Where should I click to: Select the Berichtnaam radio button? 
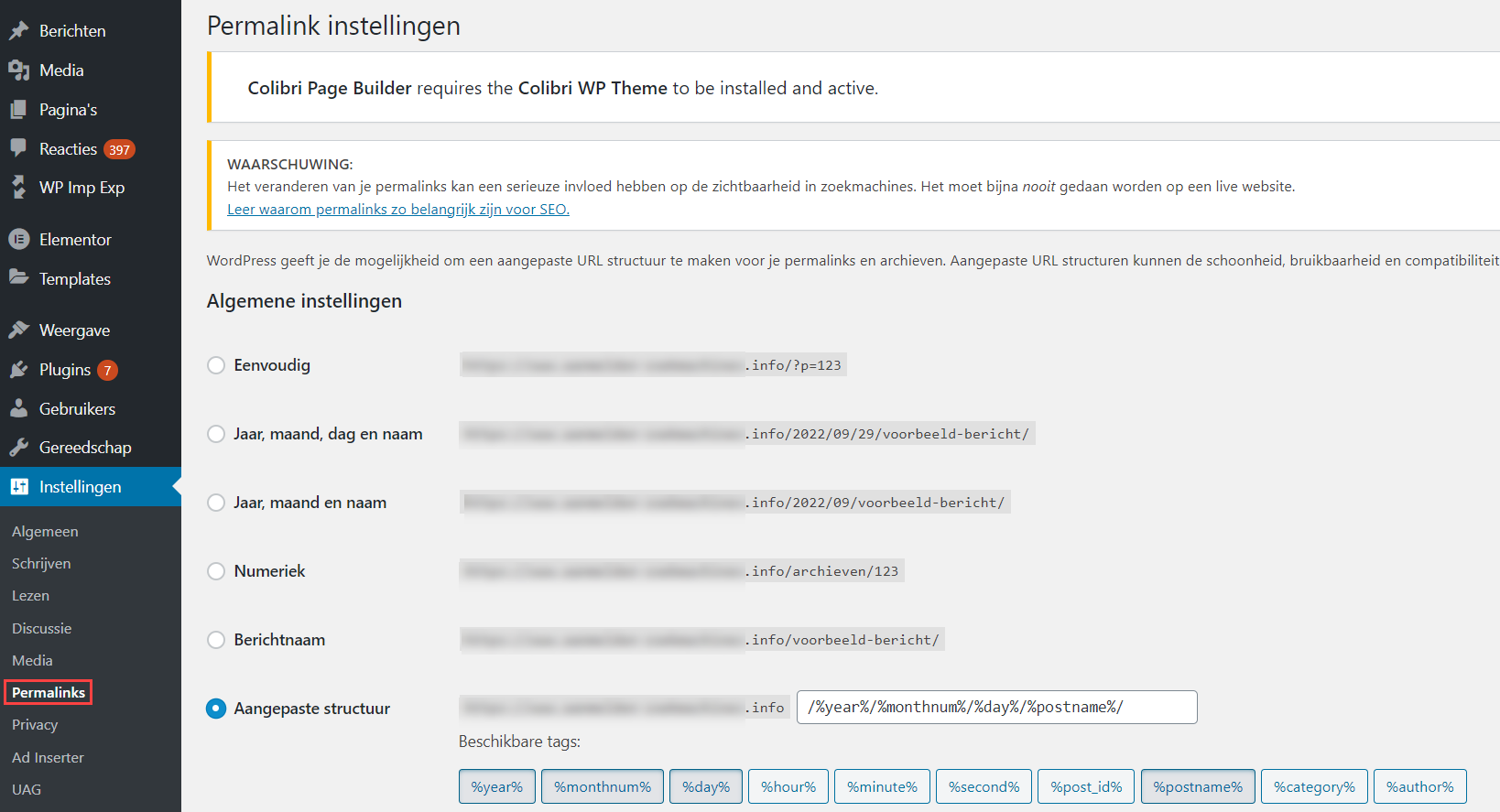[216, 640]
